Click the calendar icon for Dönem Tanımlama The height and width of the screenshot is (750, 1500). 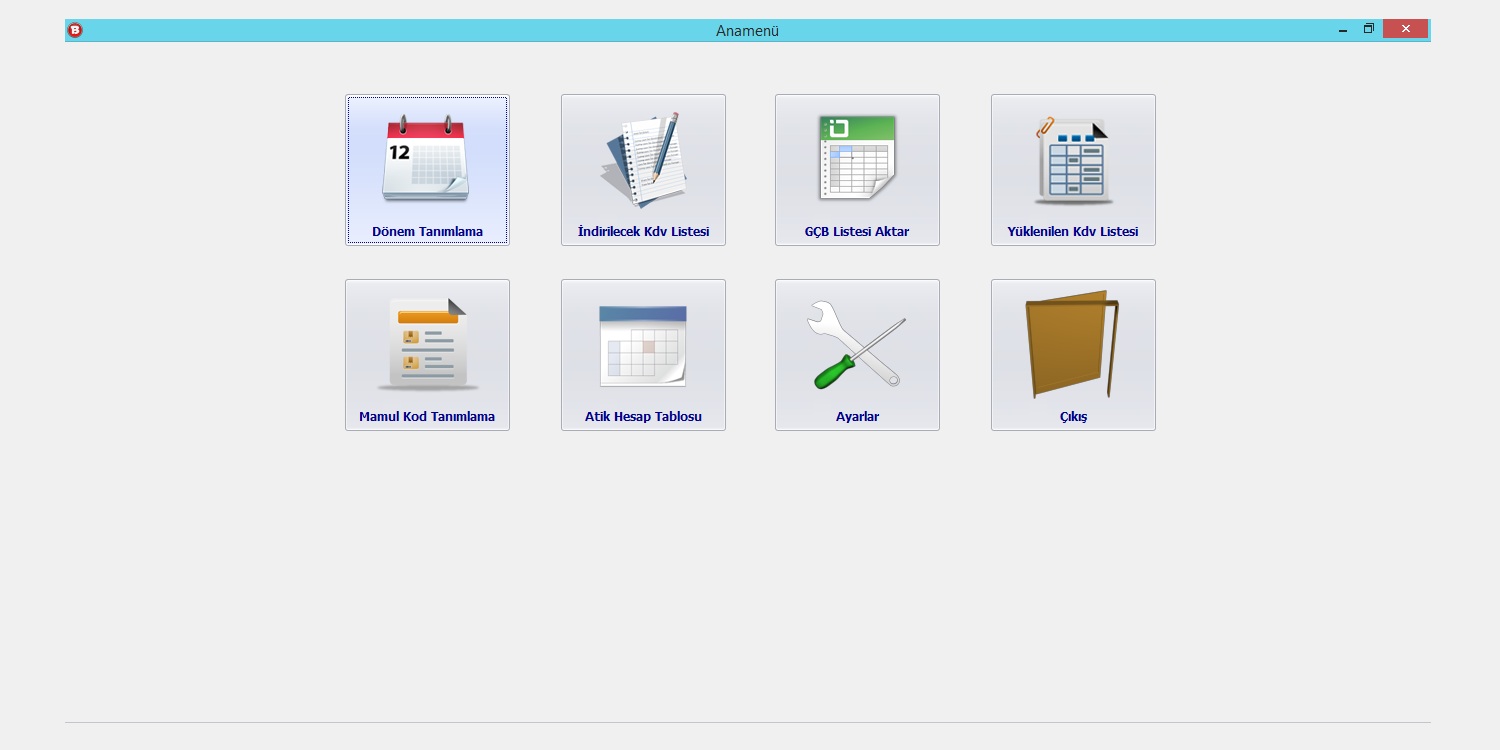click(426, 158)
